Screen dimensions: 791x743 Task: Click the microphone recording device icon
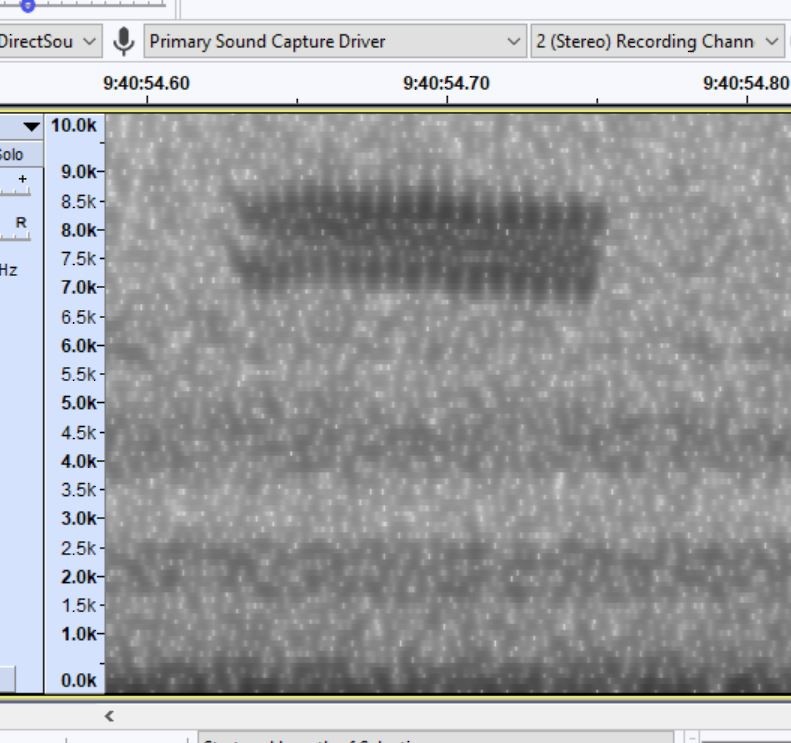point(124,42)
